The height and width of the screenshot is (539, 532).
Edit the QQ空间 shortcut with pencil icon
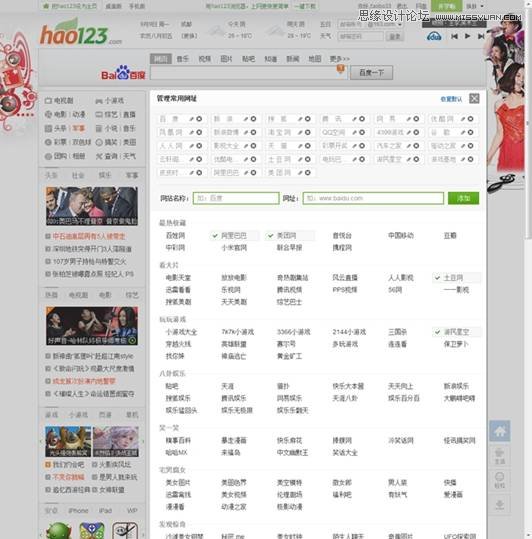click(x=355, y=132)
